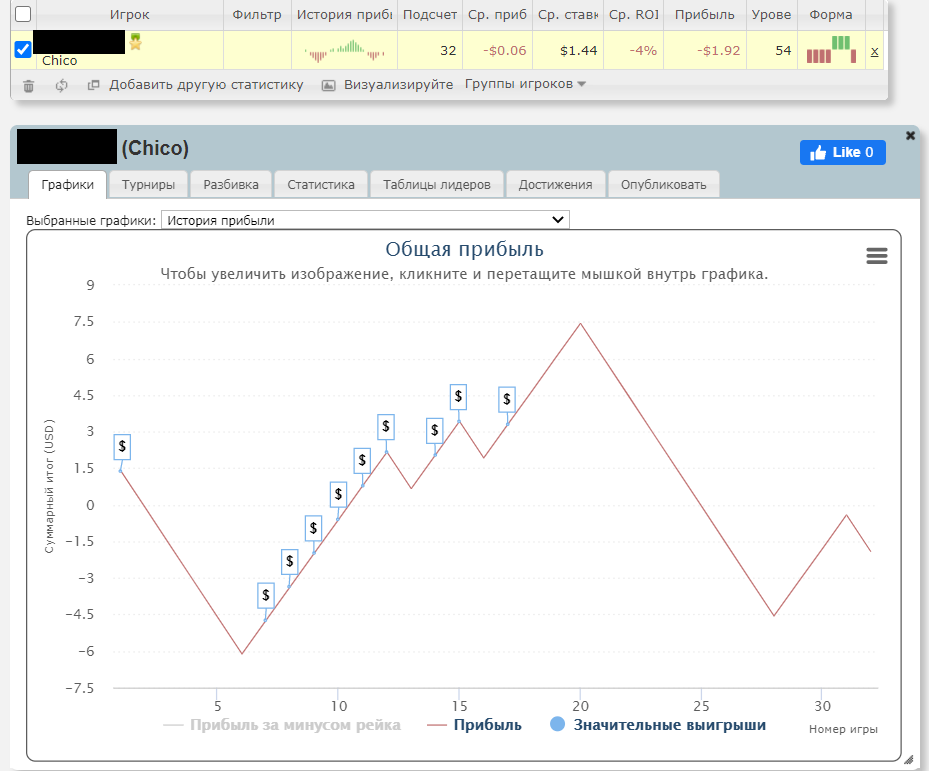Image resolution: width=929 pixels, height=771 pixels.
Task: Grab the panel resize handle corner
Action: (x=909, y=759)
